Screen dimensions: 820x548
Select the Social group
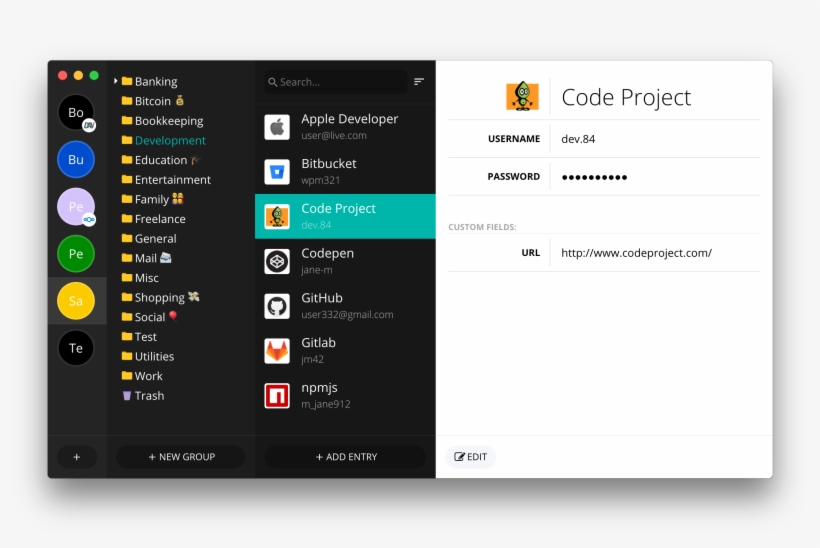150,317
